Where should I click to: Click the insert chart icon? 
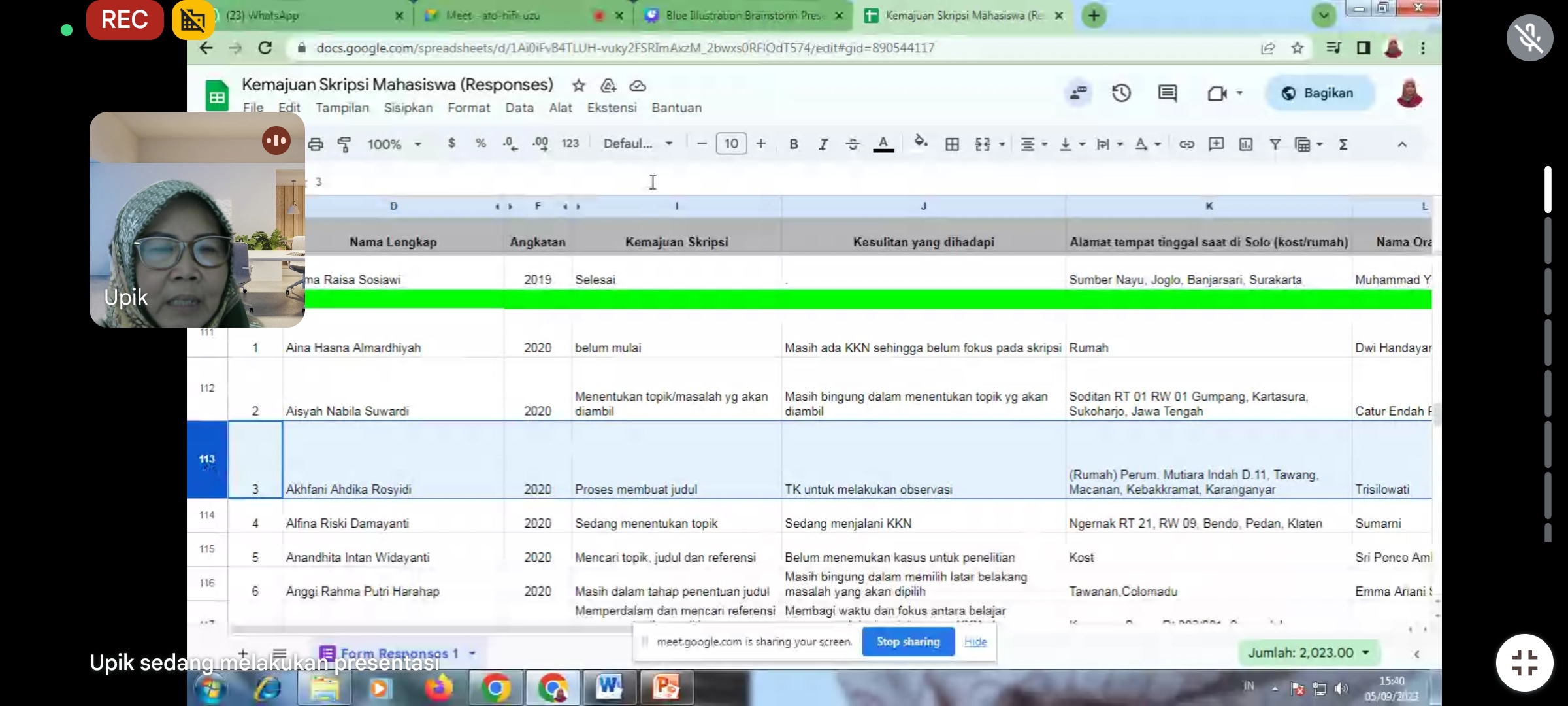click(x=1245, y=144)
